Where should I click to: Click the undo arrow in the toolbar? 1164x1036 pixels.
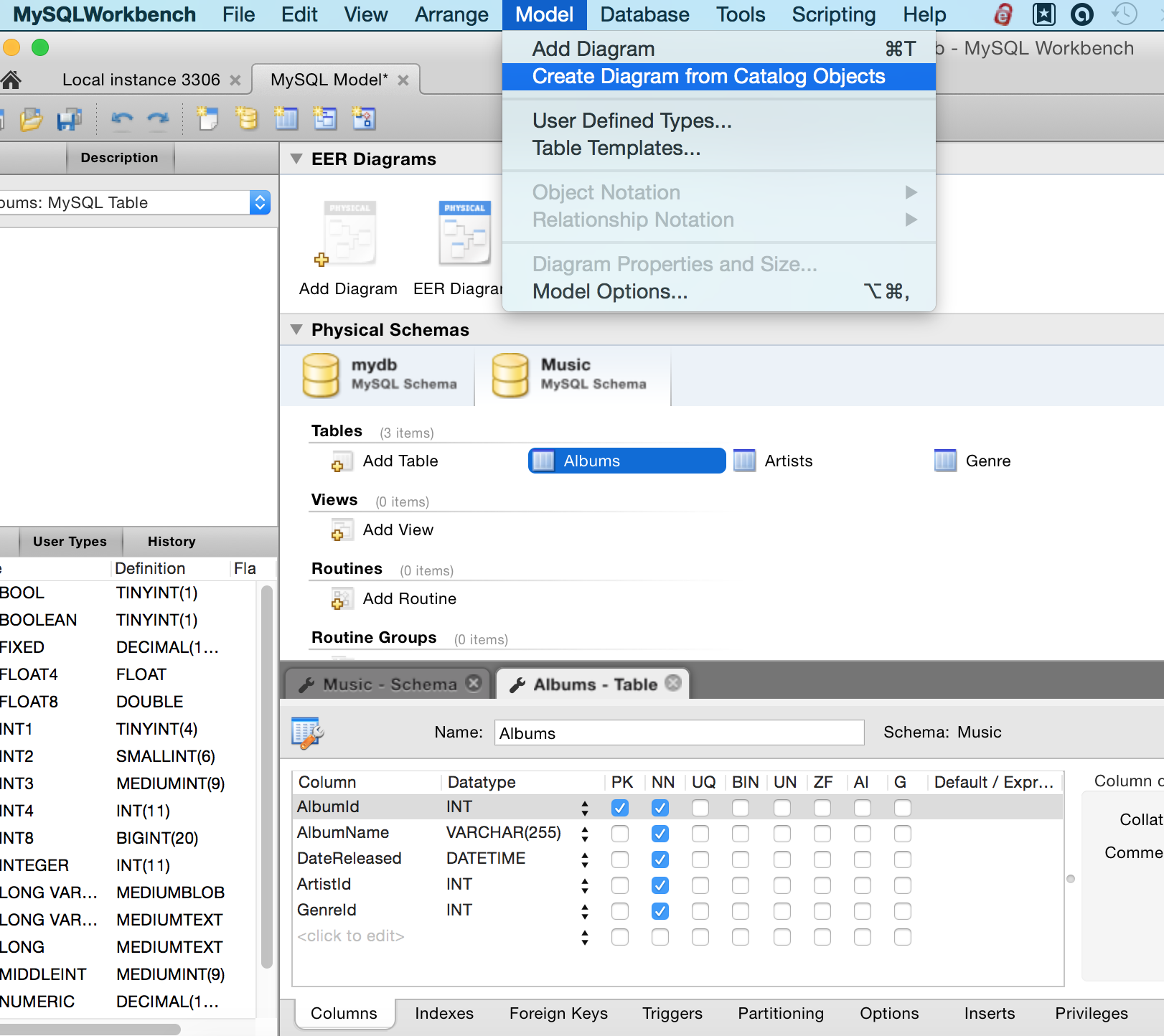coord(122,119)
